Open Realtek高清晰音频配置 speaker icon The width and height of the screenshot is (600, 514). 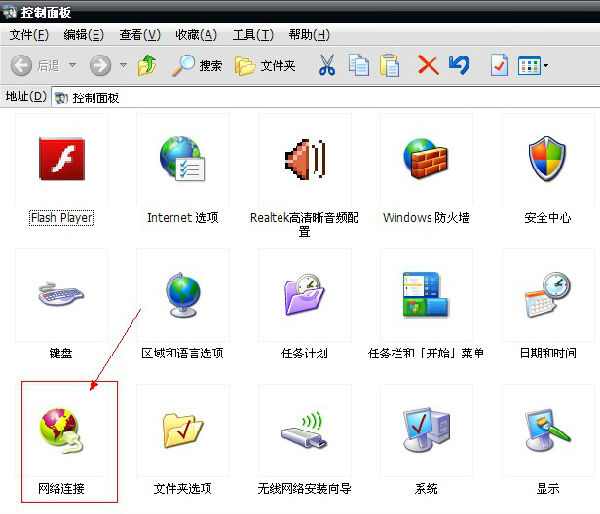point(305,159)
